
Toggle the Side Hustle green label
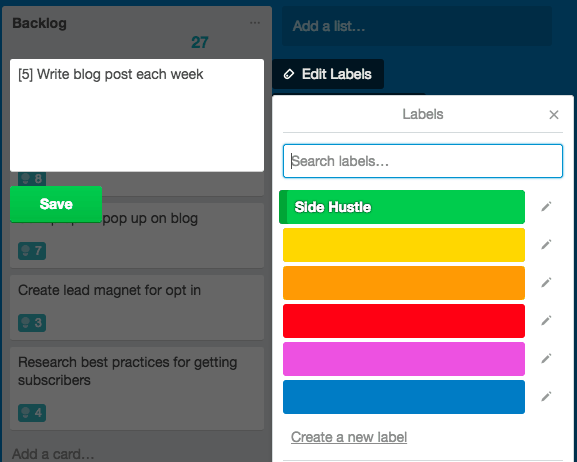pos(402,207)
